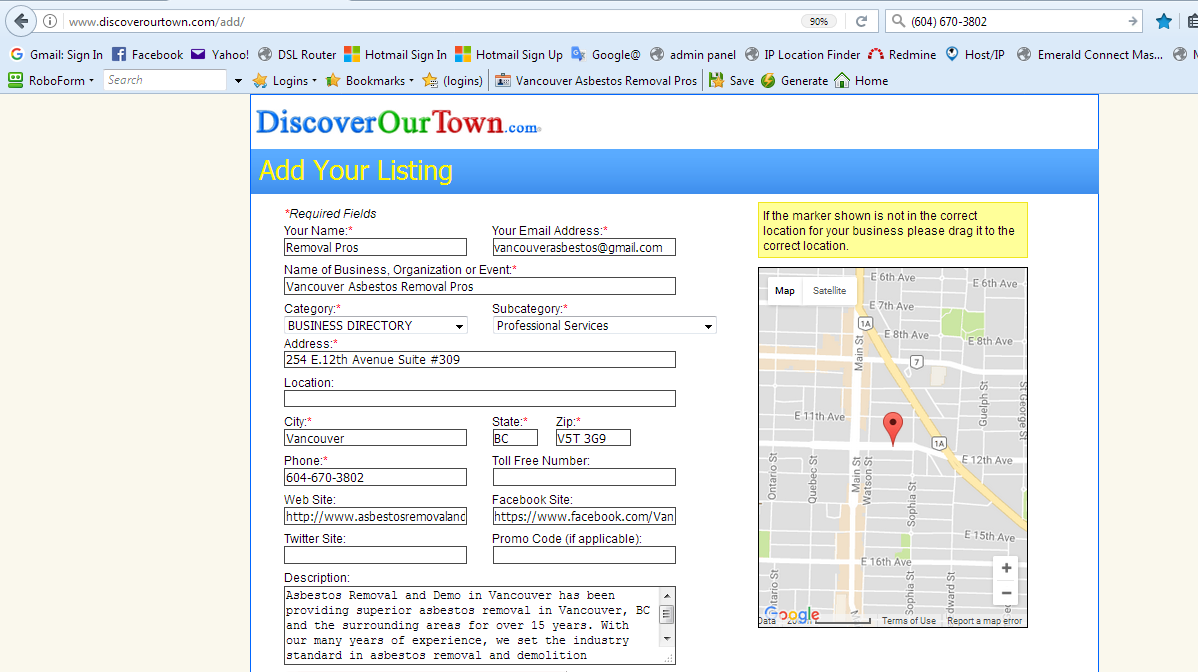Viewport: 1198px width, 672px height.
Task: Open the Host/IP bookmark
Action: [x=975, y=55]
